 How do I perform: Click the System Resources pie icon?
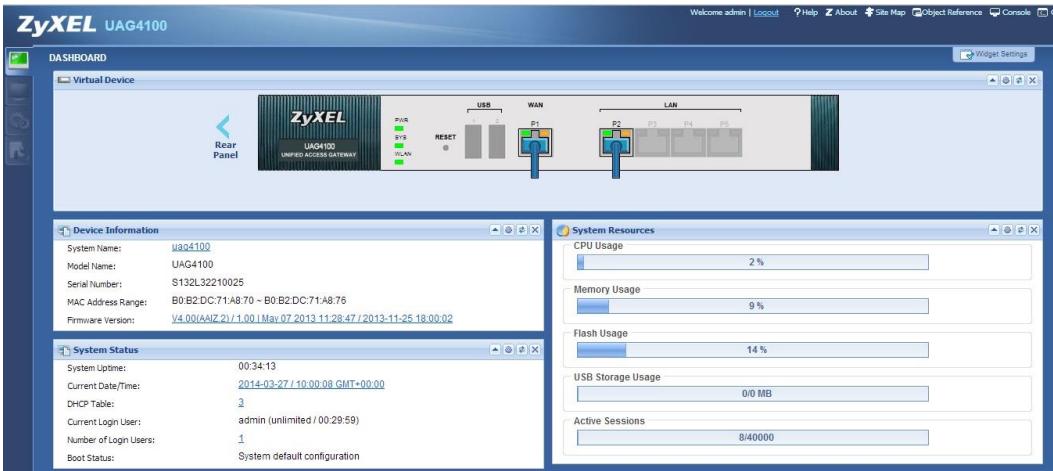[x=563, y=230]
